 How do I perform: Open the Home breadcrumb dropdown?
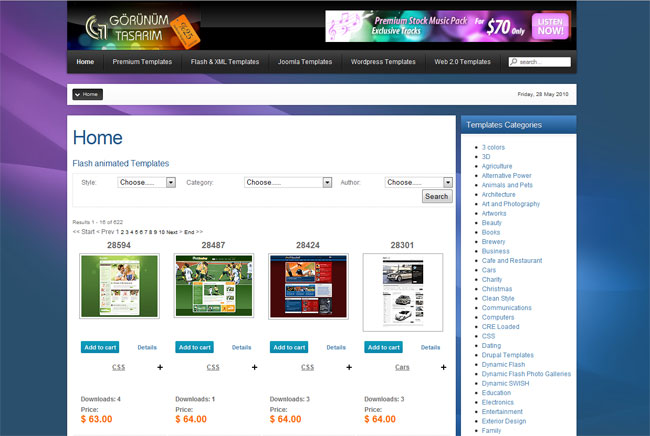pos(87,94)
